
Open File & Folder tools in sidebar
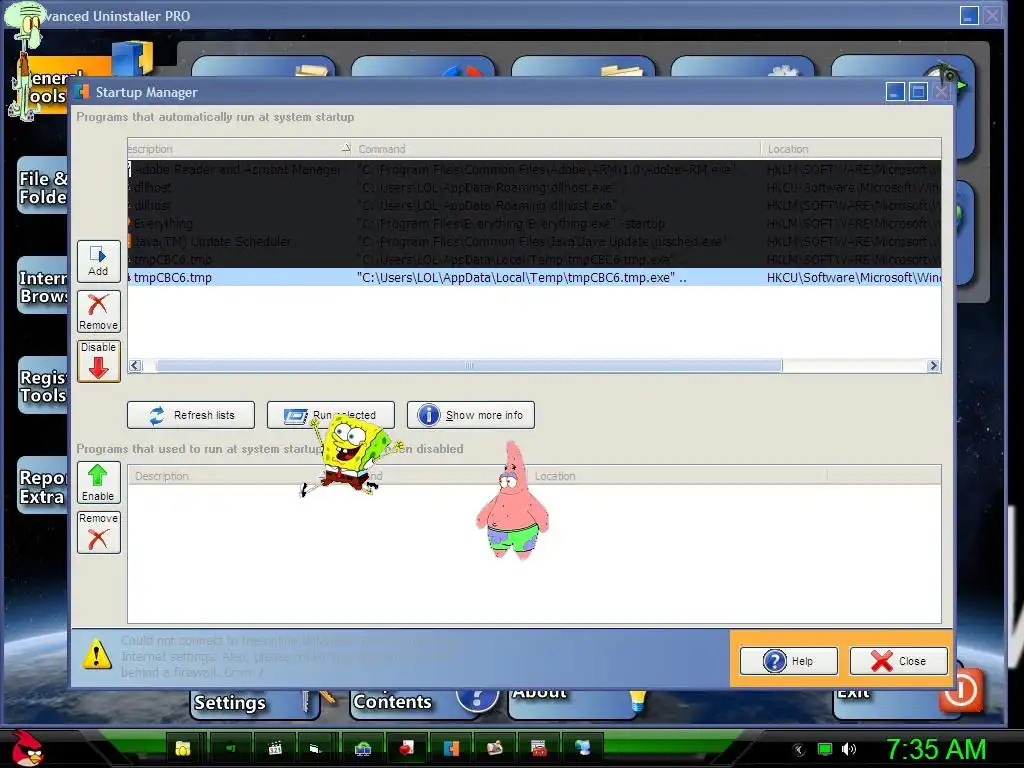pos(42,187)
